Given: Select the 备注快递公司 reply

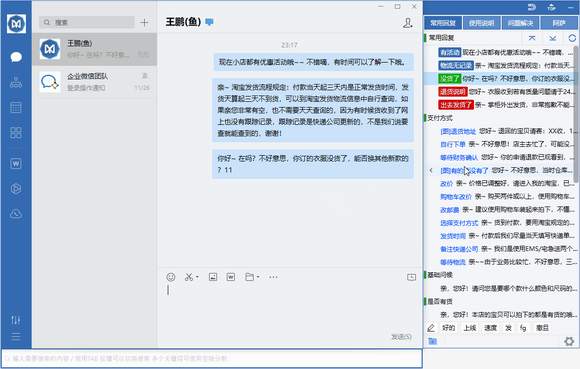Looking at the screenshot, I should click(x=459, y=249).
